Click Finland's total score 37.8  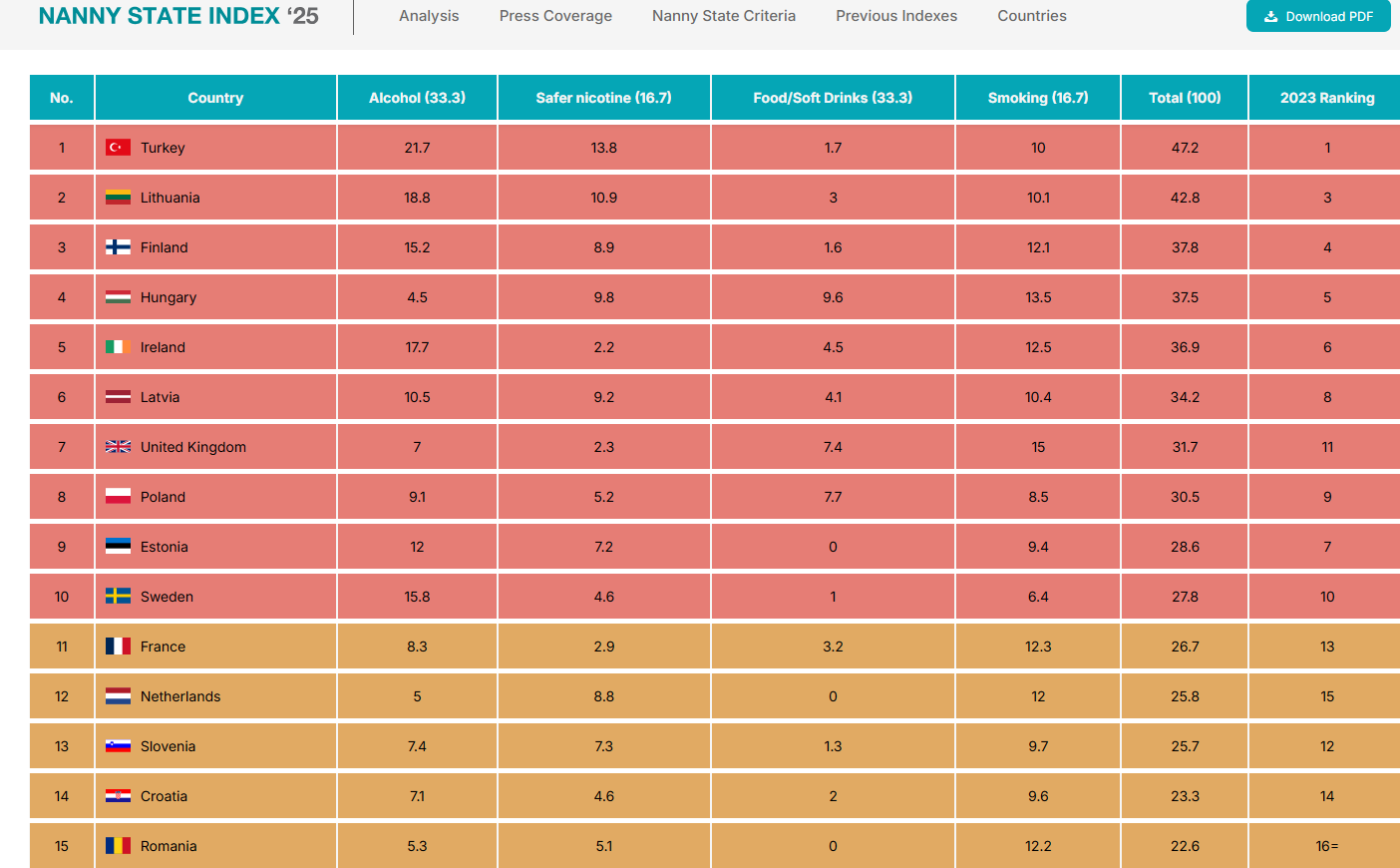pos(1185,247)
